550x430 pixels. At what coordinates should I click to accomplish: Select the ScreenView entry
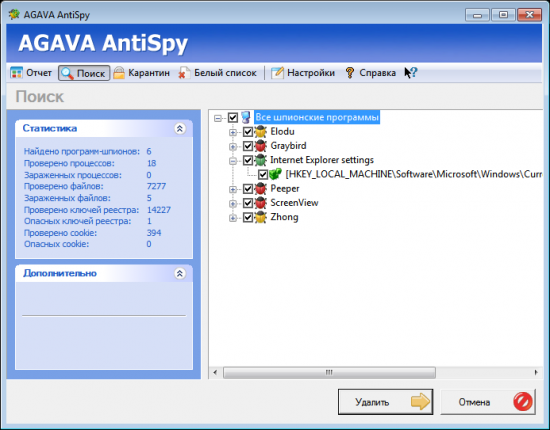[x=294, y=203]
